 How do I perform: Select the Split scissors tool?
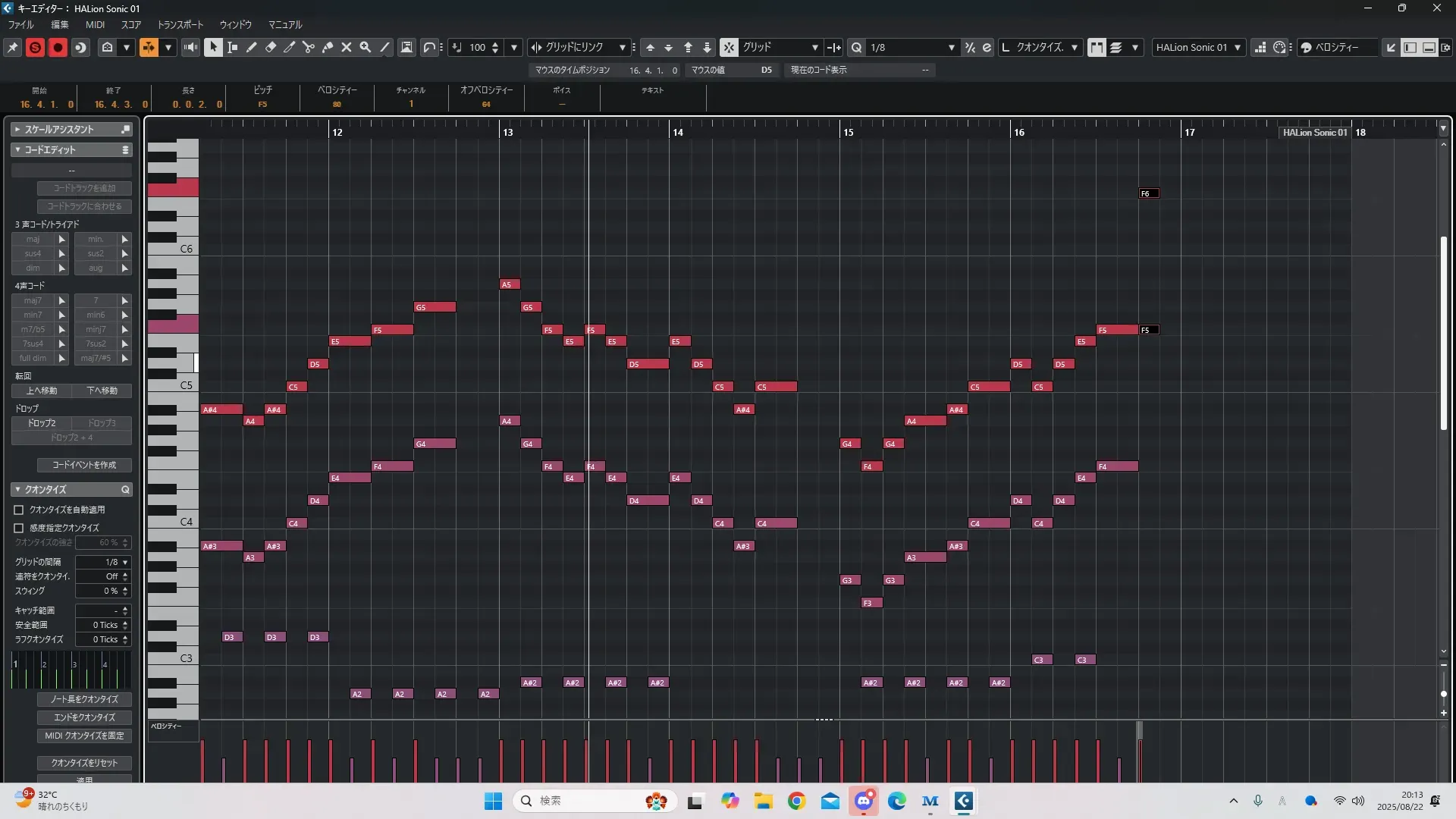309,47
